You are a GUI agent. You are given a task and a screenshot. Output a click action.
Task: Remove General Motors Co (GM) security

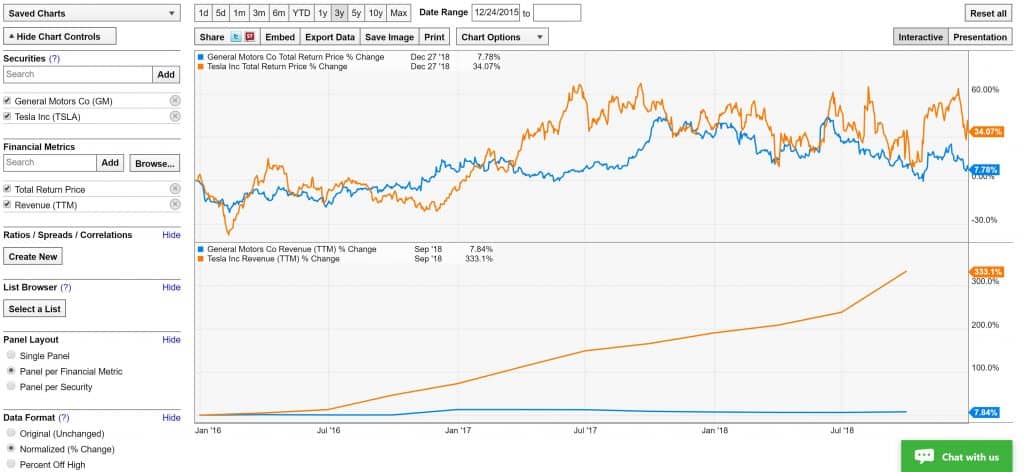click(175, 101)
